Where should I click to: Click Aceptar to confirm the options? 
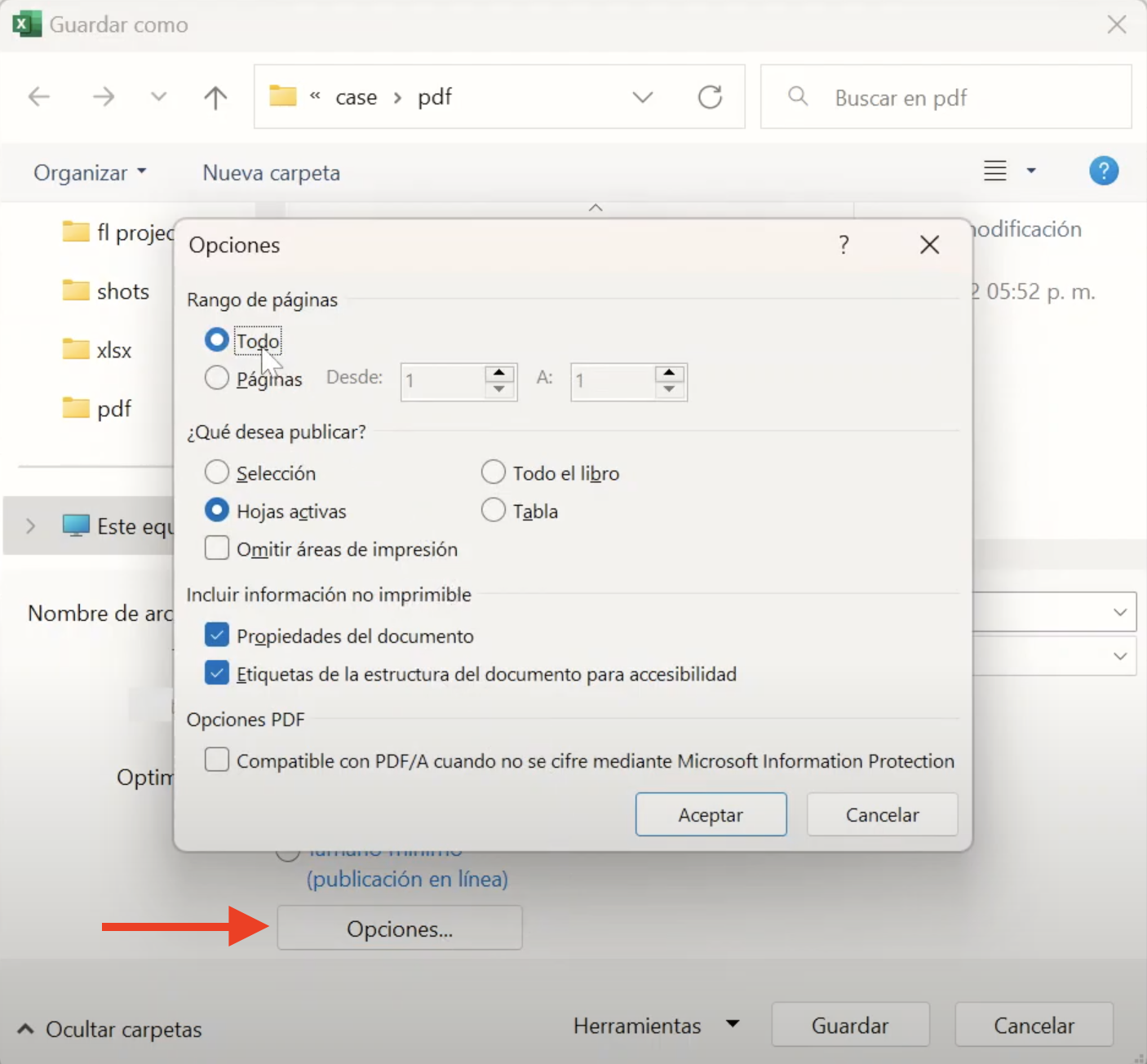(x=710, y=814)
